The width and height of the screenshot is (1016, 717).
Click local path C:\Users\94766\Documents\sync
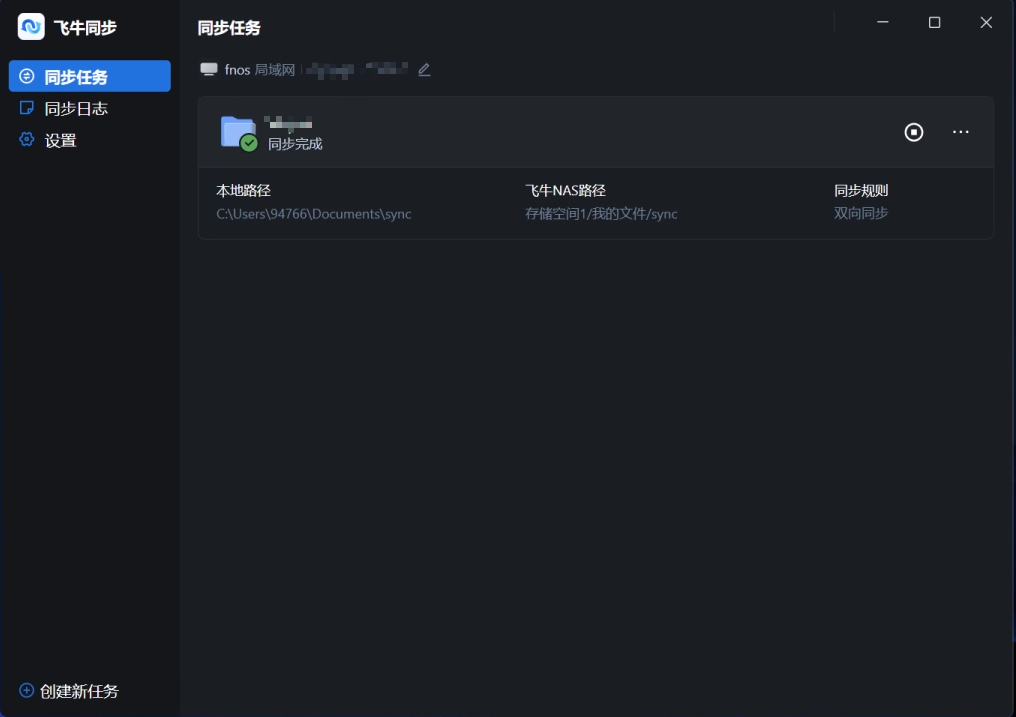[x=314, y=214]
